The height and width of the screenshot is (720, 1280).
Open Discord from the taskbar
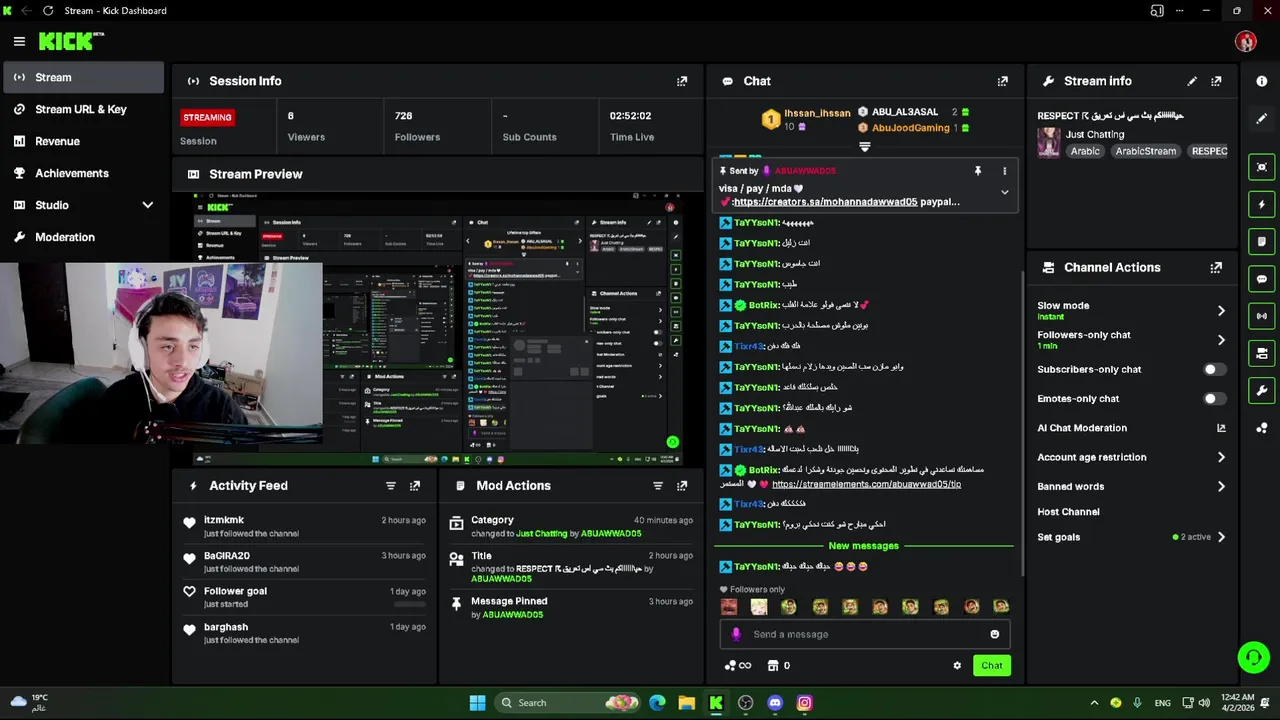click(775, 703)
